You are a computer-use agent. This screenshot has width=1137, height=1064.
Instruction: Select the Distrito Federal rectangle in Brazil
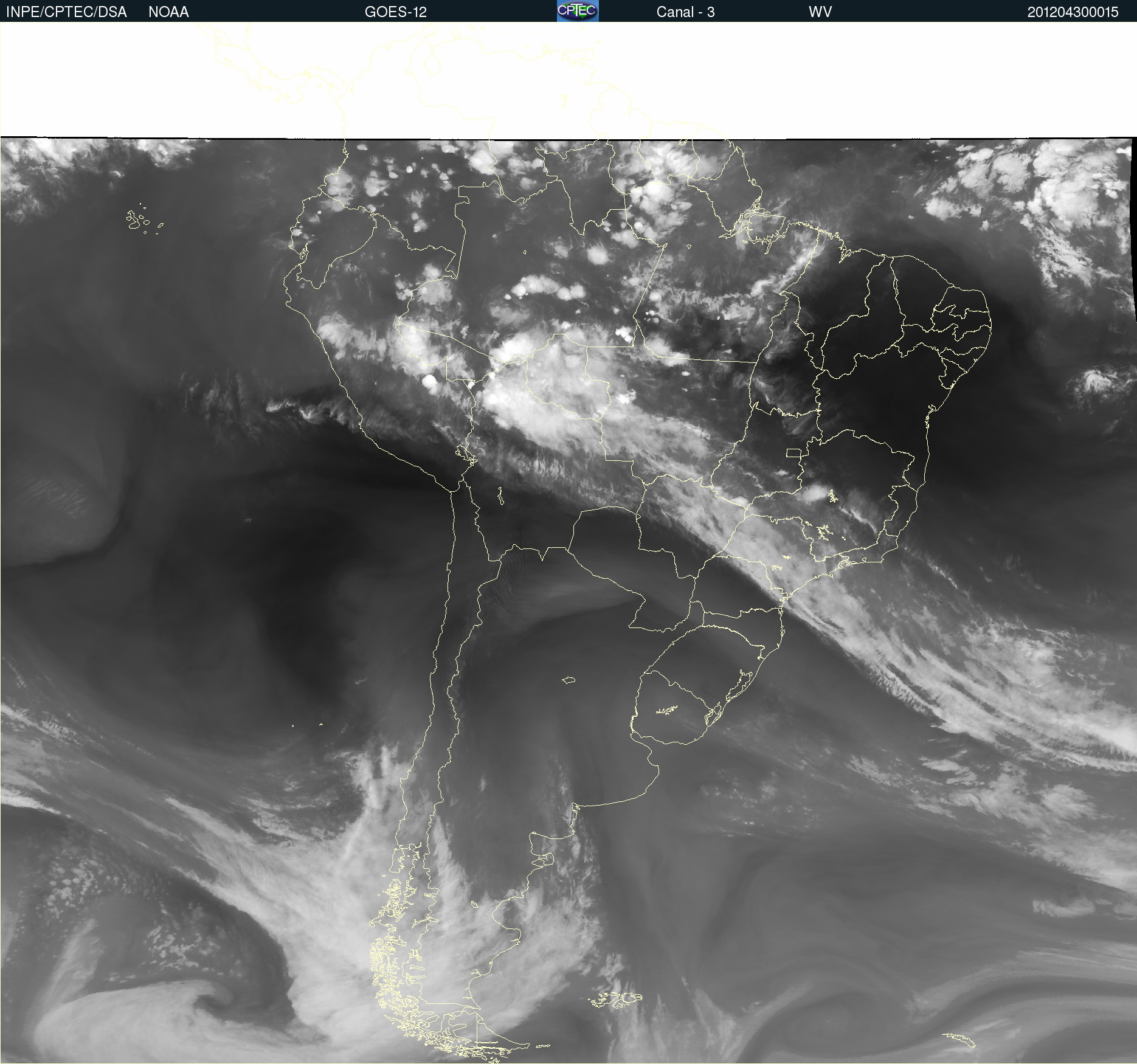pos(793,453)
